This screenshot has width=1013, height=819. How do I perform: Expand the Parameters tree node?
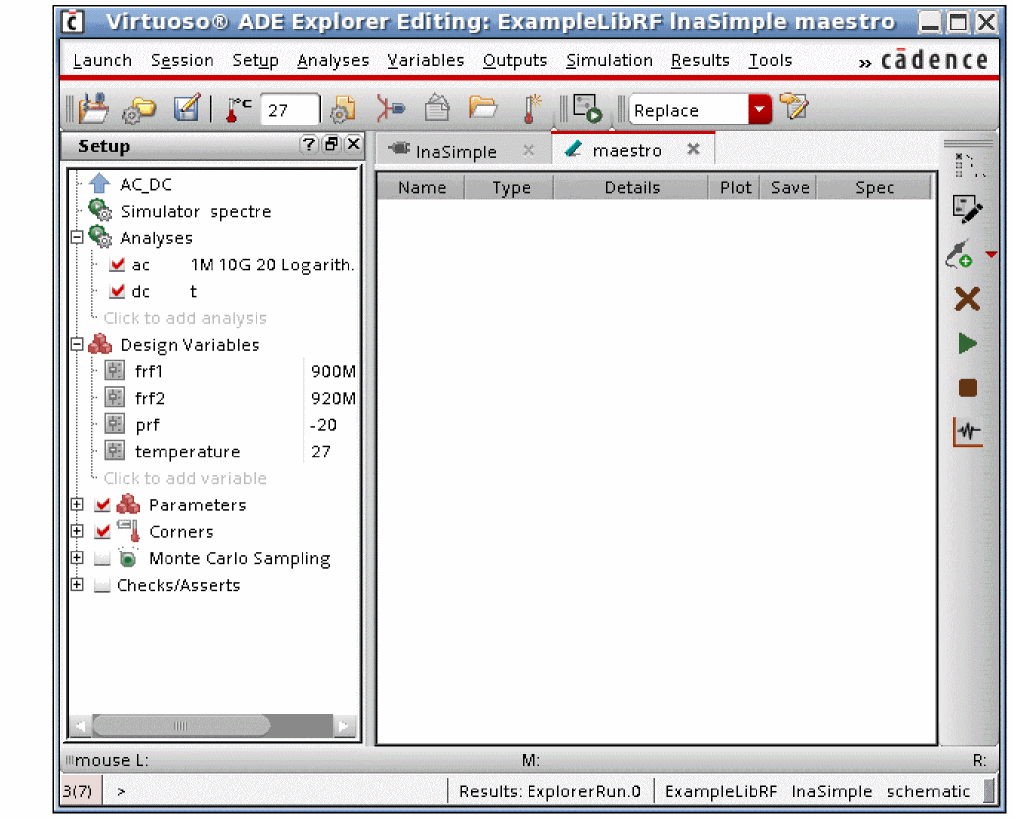point(77,505)
